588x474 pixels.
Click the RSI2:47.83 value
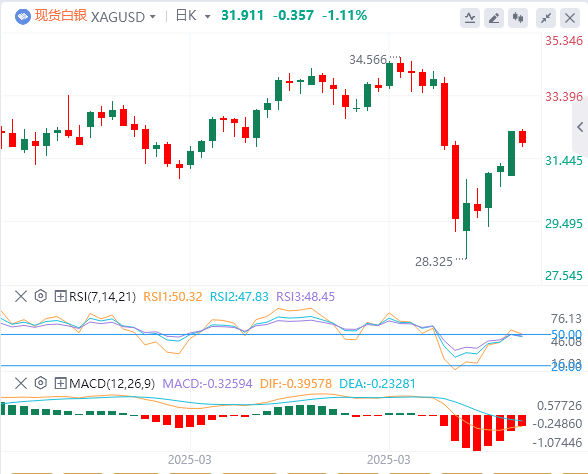239,297
